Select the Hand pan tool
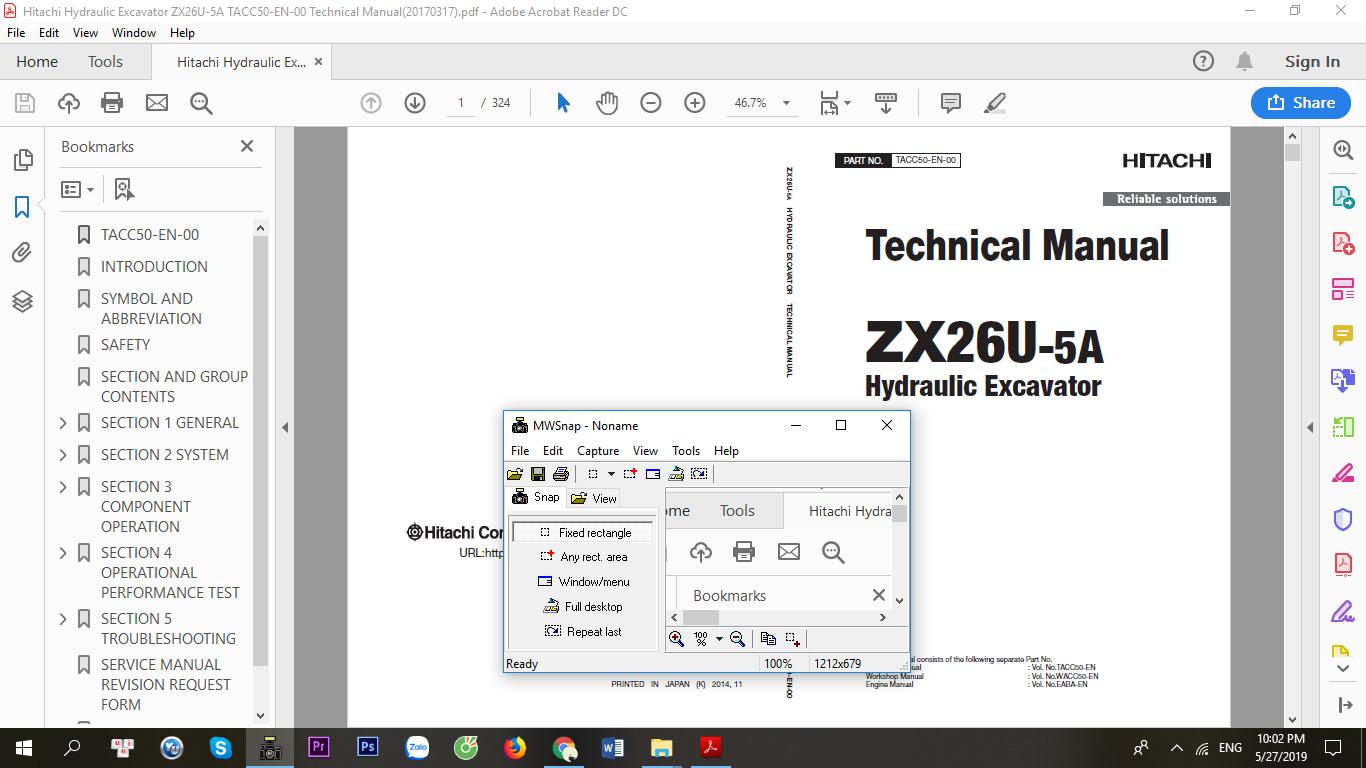1366x768 pixels. [607, 103]
